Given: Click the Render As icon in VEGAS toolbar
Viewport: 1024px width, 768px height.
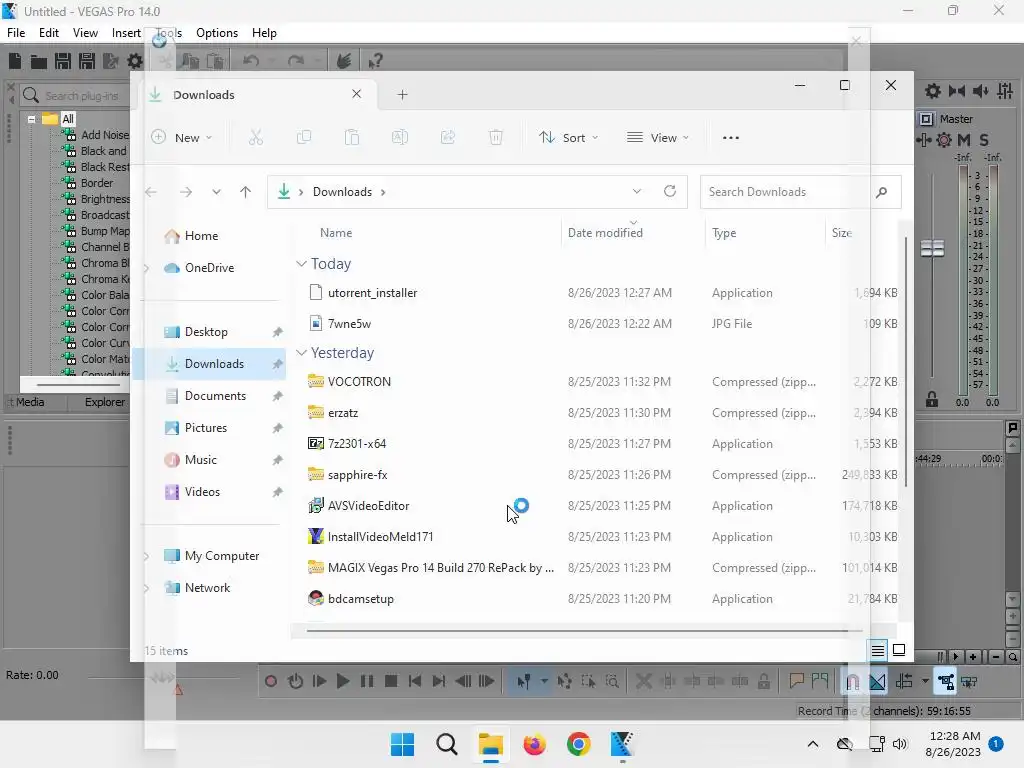Looking at the screenshot, I should click(110, 61).
